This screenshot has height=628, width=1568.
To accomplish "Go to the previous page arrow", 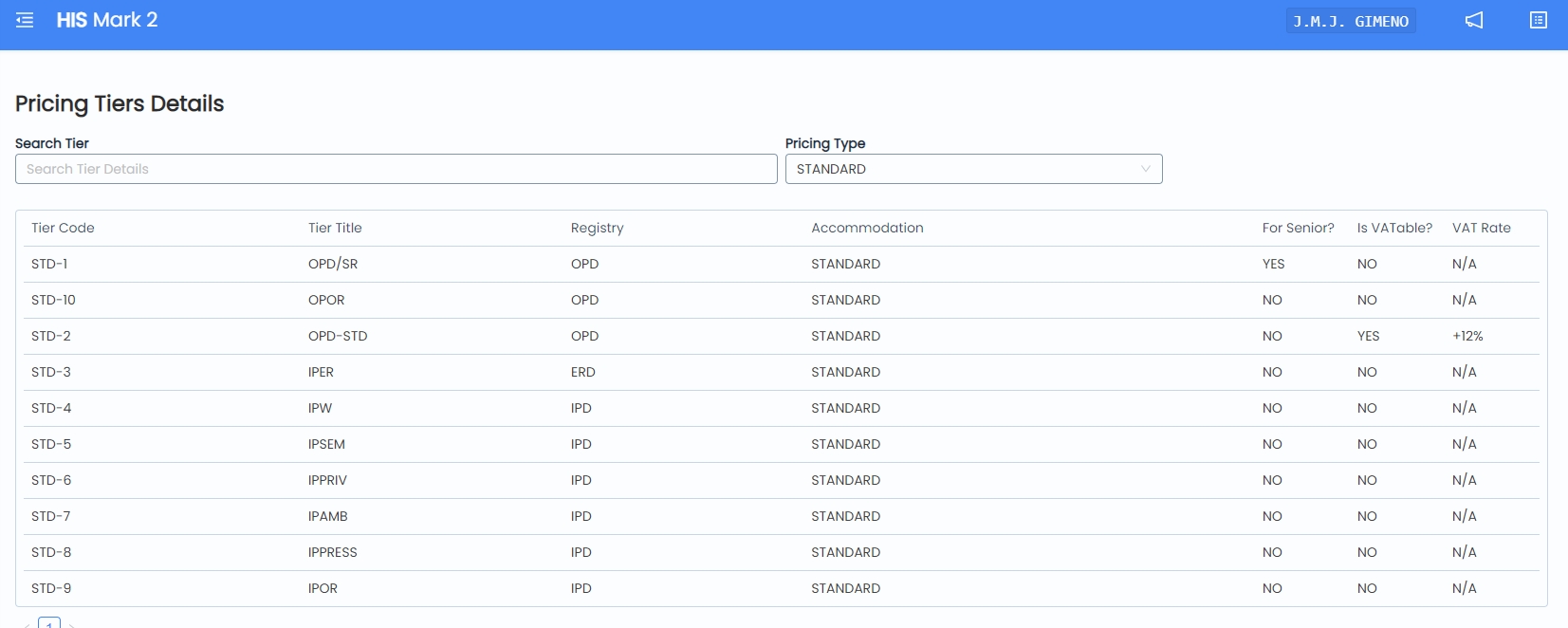I will pos(27,624).
